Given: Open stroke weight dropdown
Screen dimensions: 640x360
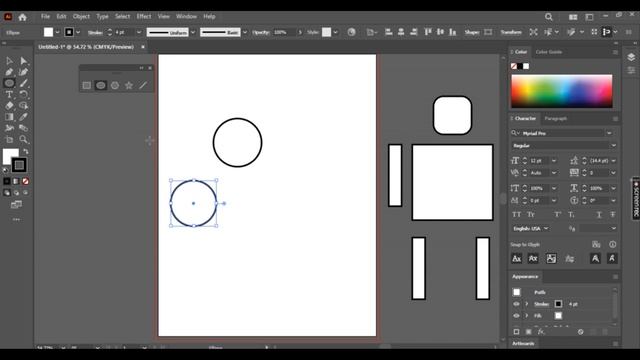Looking at the screenshot, I should pos(139,32).
